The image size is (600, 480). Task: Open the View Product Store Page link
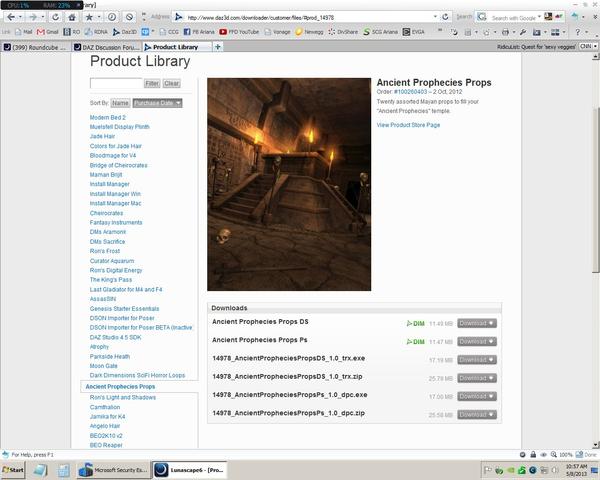408,125
